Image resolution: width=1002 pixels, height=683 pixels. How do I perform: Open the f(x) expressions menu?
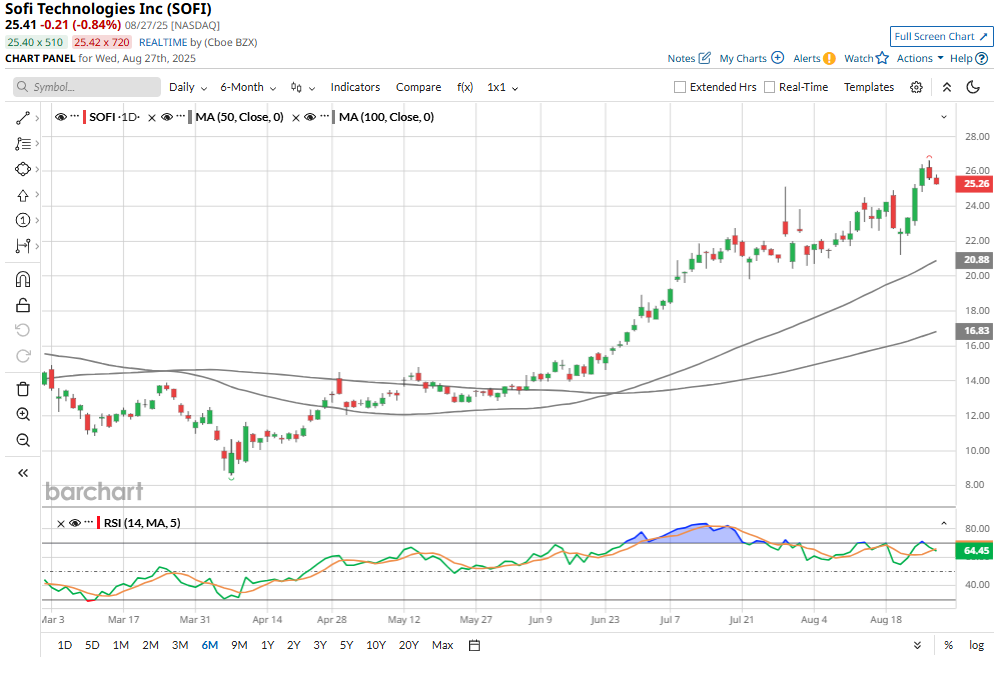[465, 87]
